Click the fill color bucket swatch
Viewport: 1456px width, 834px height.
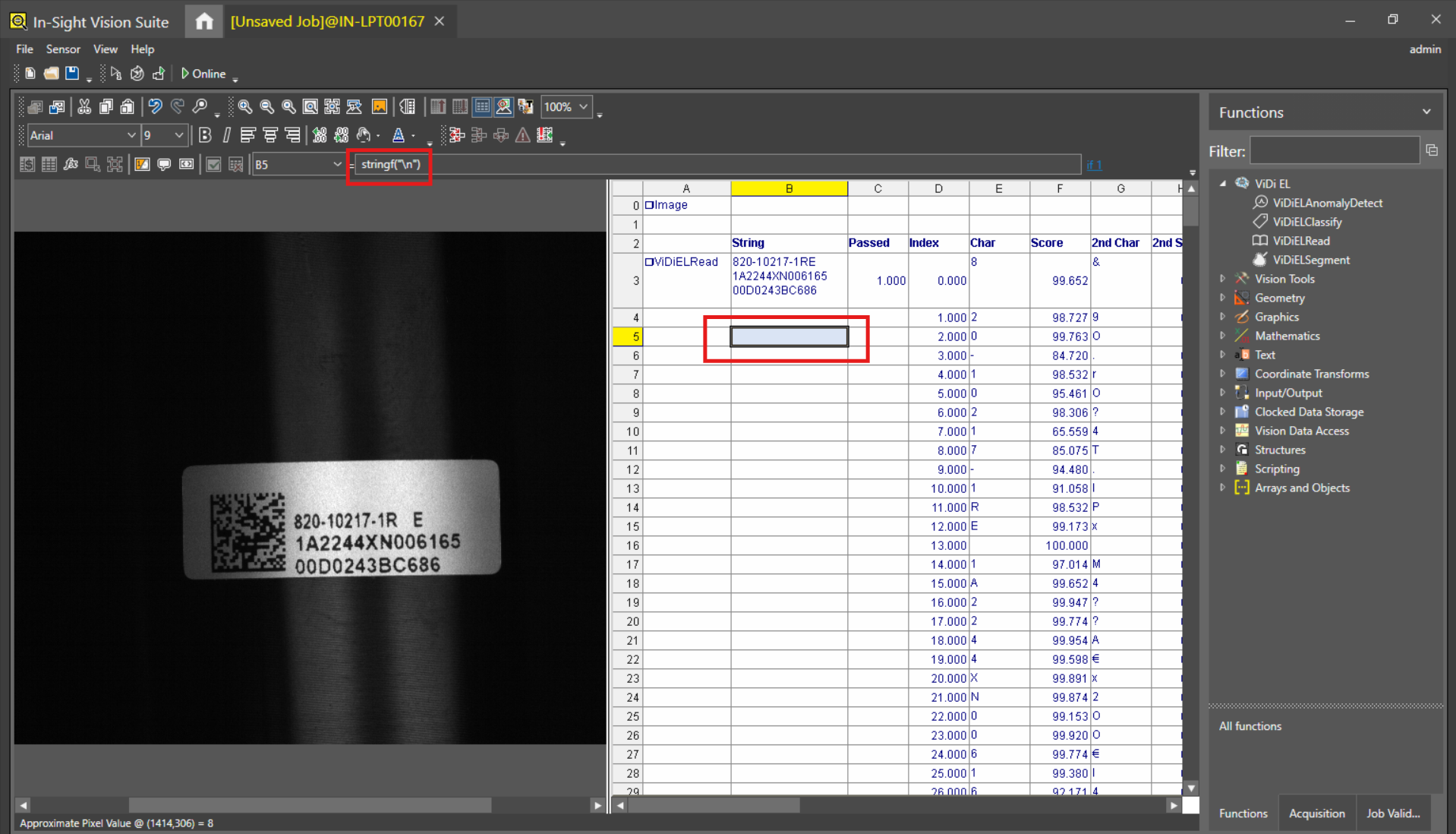pos(364,135)
